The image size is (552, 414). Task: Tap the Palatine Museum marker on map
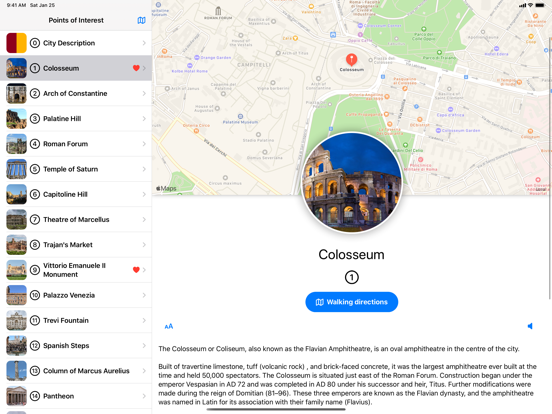[x=240, y=117]
